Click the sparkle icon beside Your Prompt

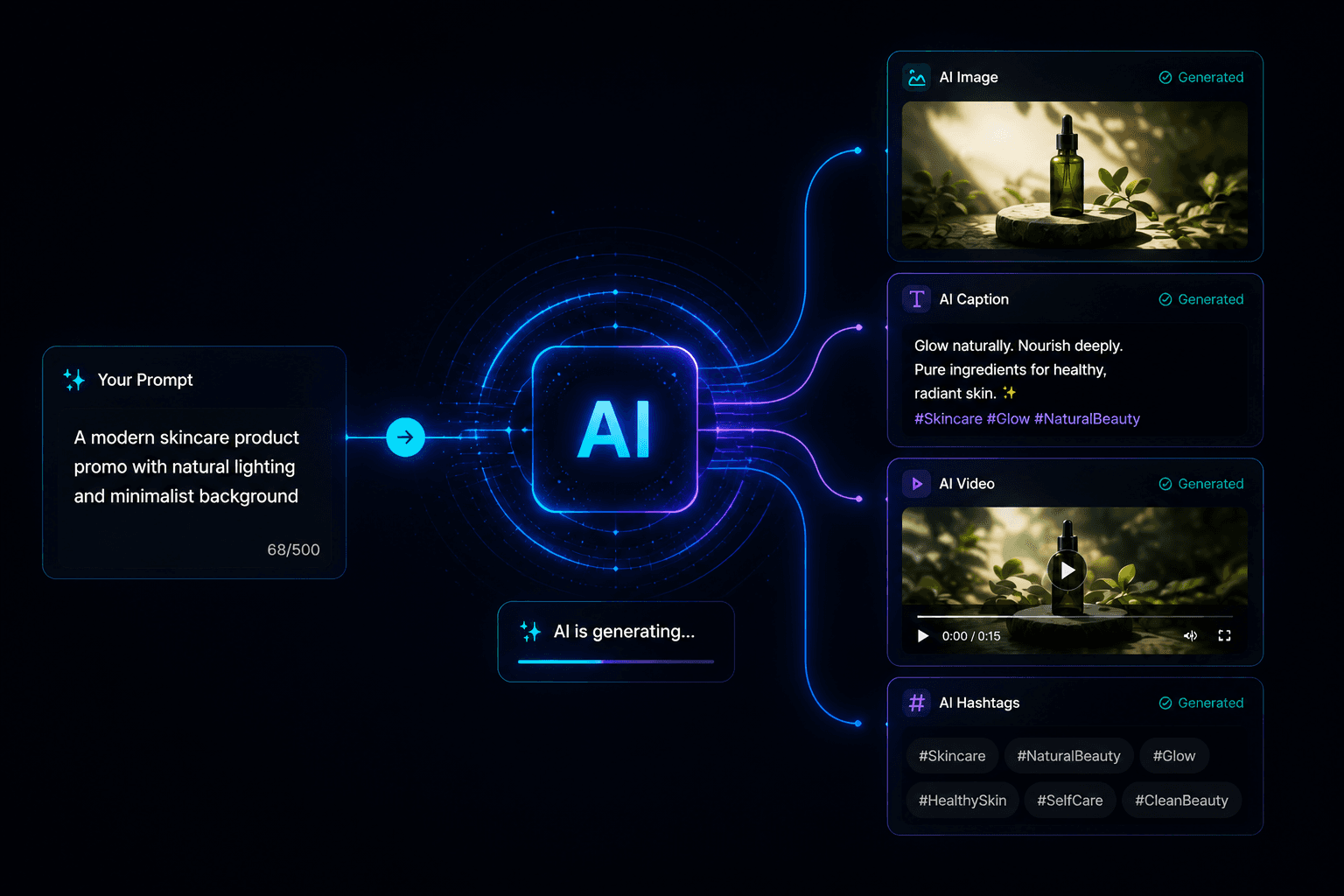tap(74, 380)
